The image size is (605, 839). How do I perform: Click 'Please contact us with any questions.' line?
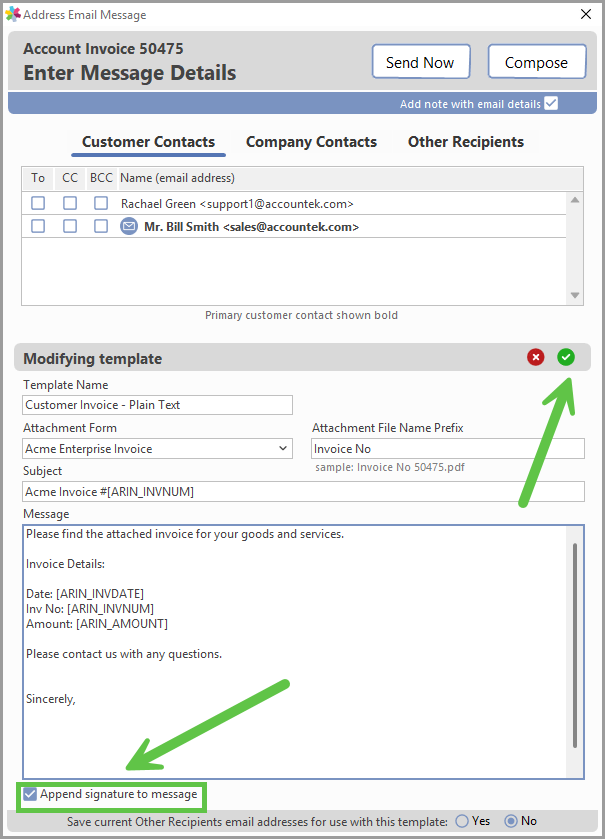(x=124, y=654)
